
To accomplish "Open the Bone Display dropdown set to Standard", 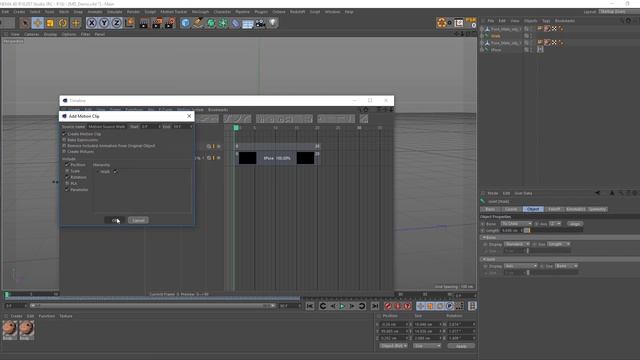I will (517, 244).
